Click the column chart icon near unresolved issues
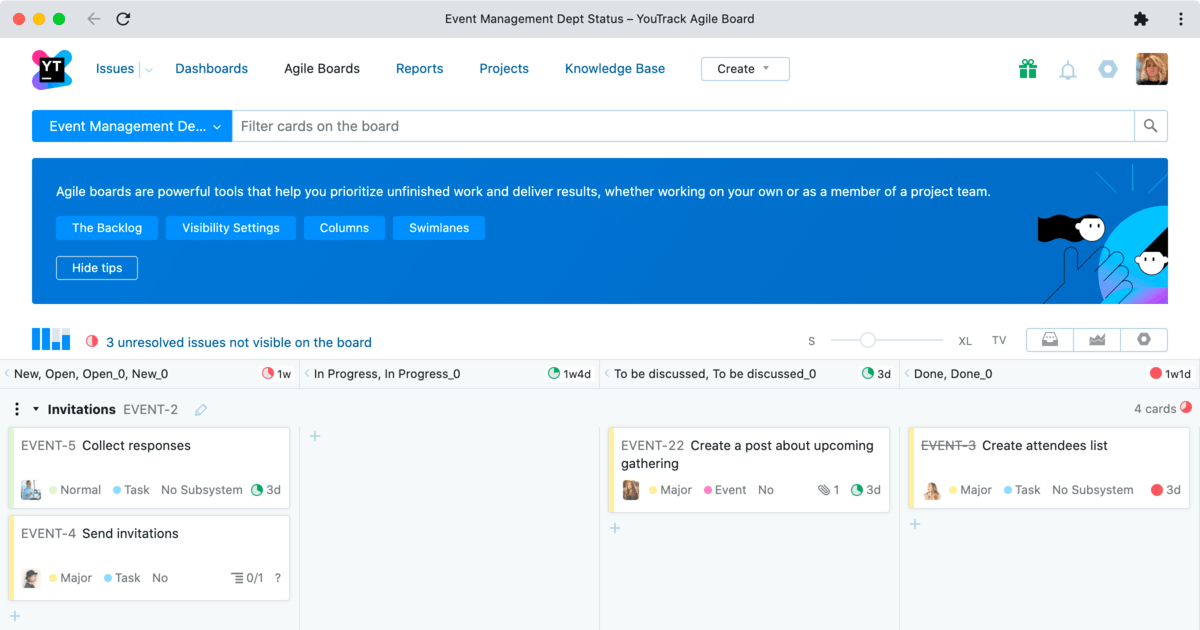Viewport: 1200px width, 630px height. click(51, 339)
